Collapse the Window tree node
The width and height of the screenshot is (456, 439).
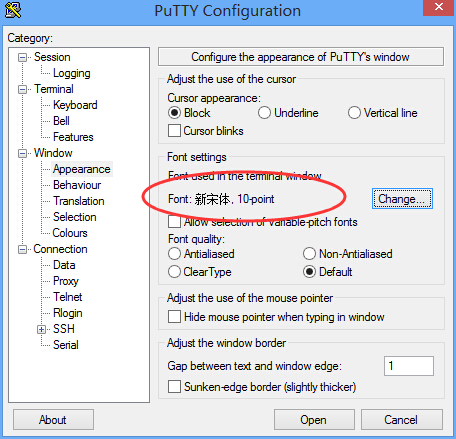pyautogui.click(x=23, y=154)
